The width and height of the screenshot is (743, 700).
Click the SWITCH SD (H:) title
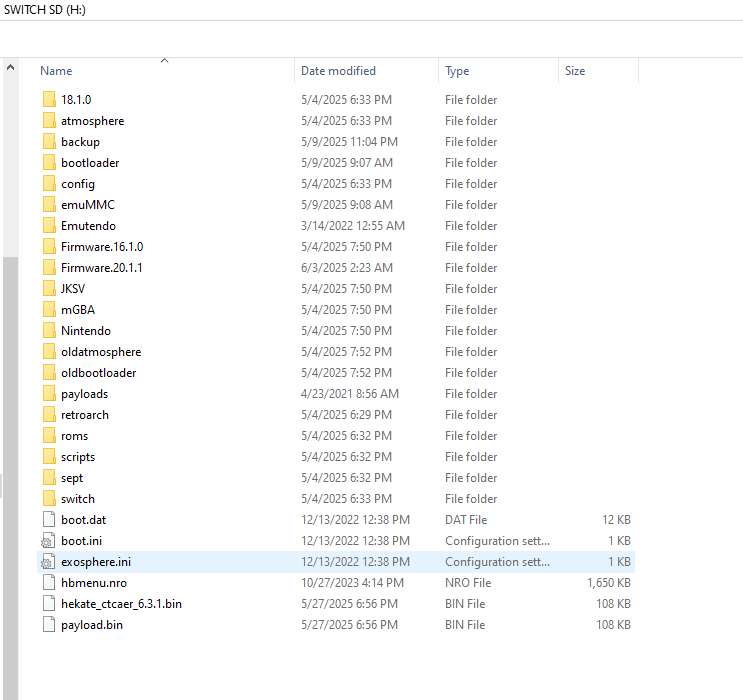[45, 9]
